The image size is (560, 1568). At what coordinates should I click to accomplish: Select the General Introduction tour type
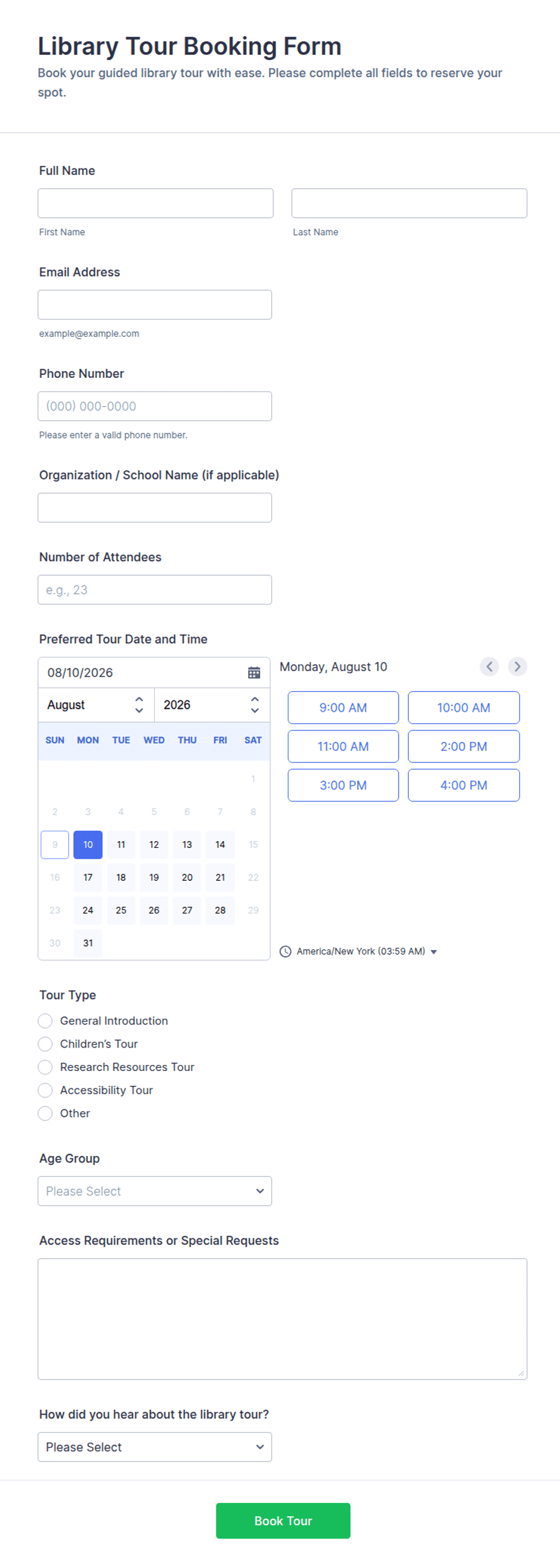(x=45, y=1021)
